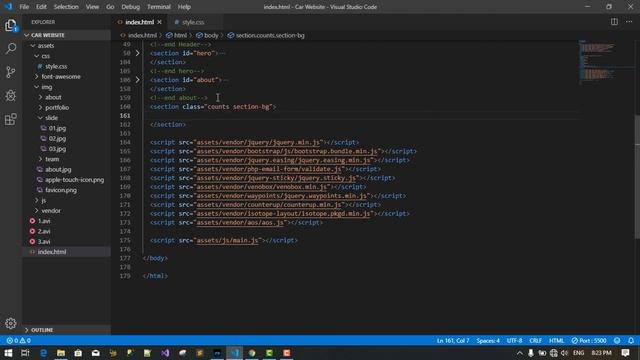Screen dimensions: 640x360
Task: Open the Action Center notification icon
Action: pyautogui.click(x=625, y=353)
